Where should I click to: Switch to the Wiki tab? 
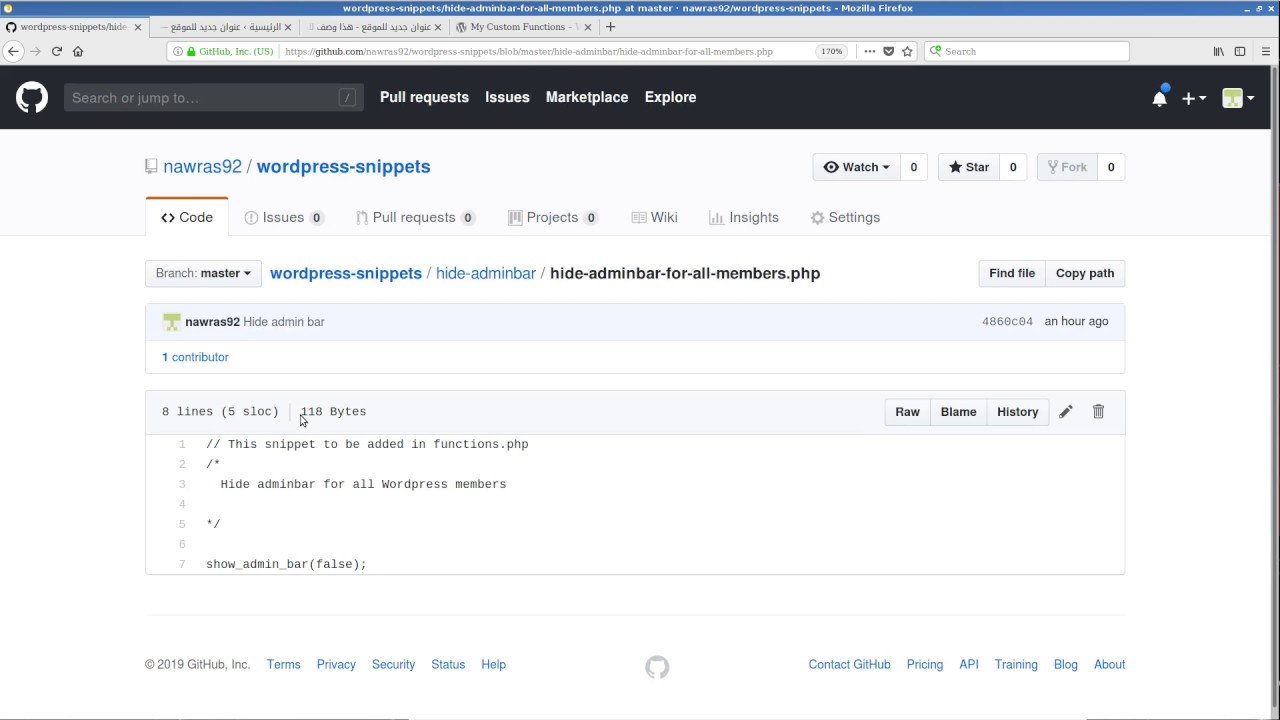tap(654, 217)
